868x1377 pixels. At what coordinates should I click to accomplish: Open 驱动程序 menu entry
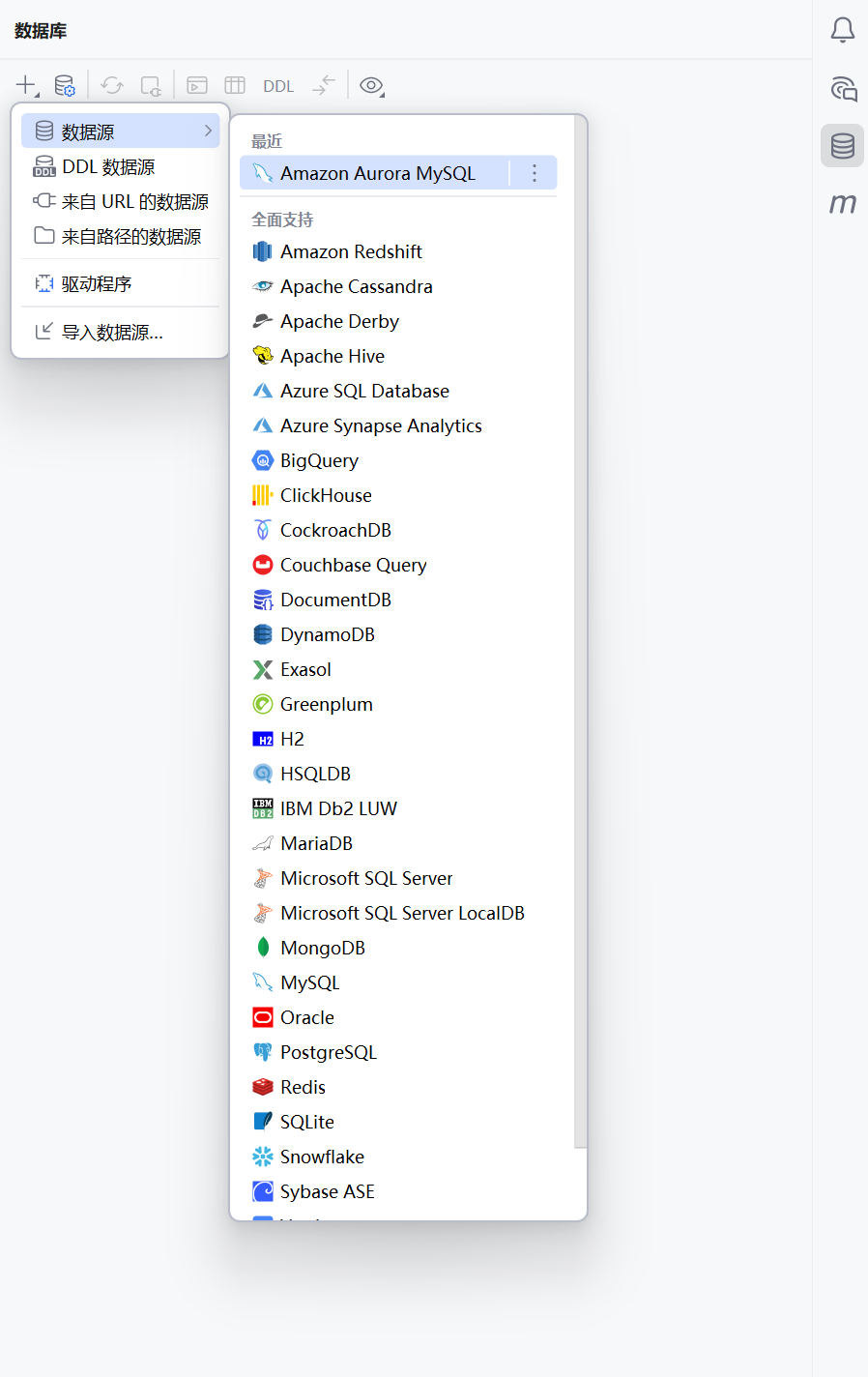click(x=121, y=283)
